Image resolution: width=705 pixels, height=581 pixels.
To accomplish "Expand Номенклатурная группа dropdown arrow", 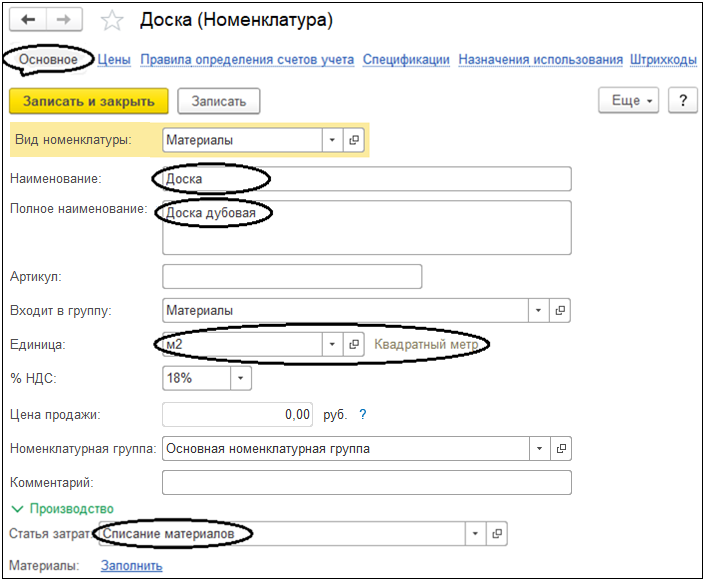I will [x=540, y=449].
